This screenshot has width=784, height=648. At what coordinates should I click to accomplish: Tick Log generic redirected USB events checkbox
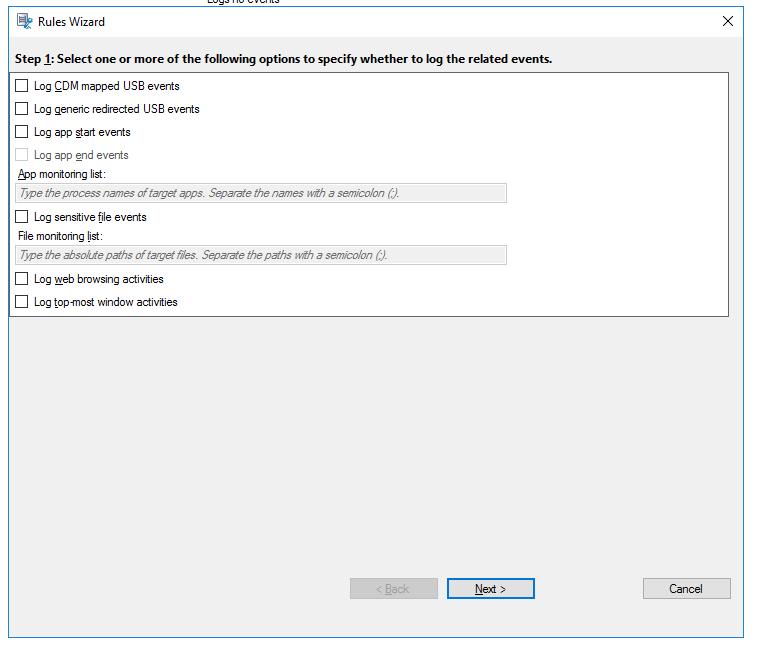tap(22, 109)
